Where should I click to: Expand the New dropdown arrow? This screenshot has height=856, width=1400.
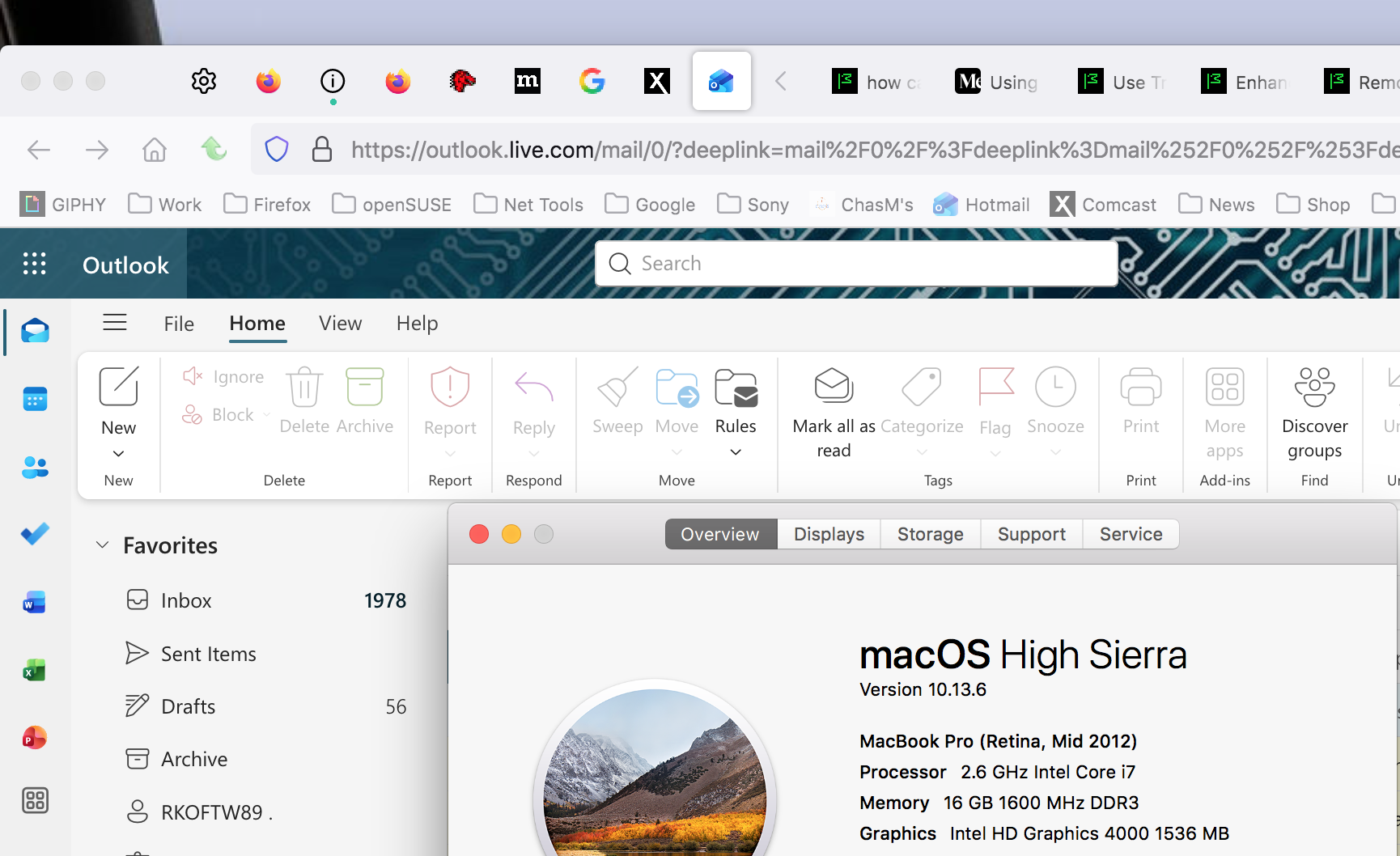pyautogui.click(x=118, y=453)
